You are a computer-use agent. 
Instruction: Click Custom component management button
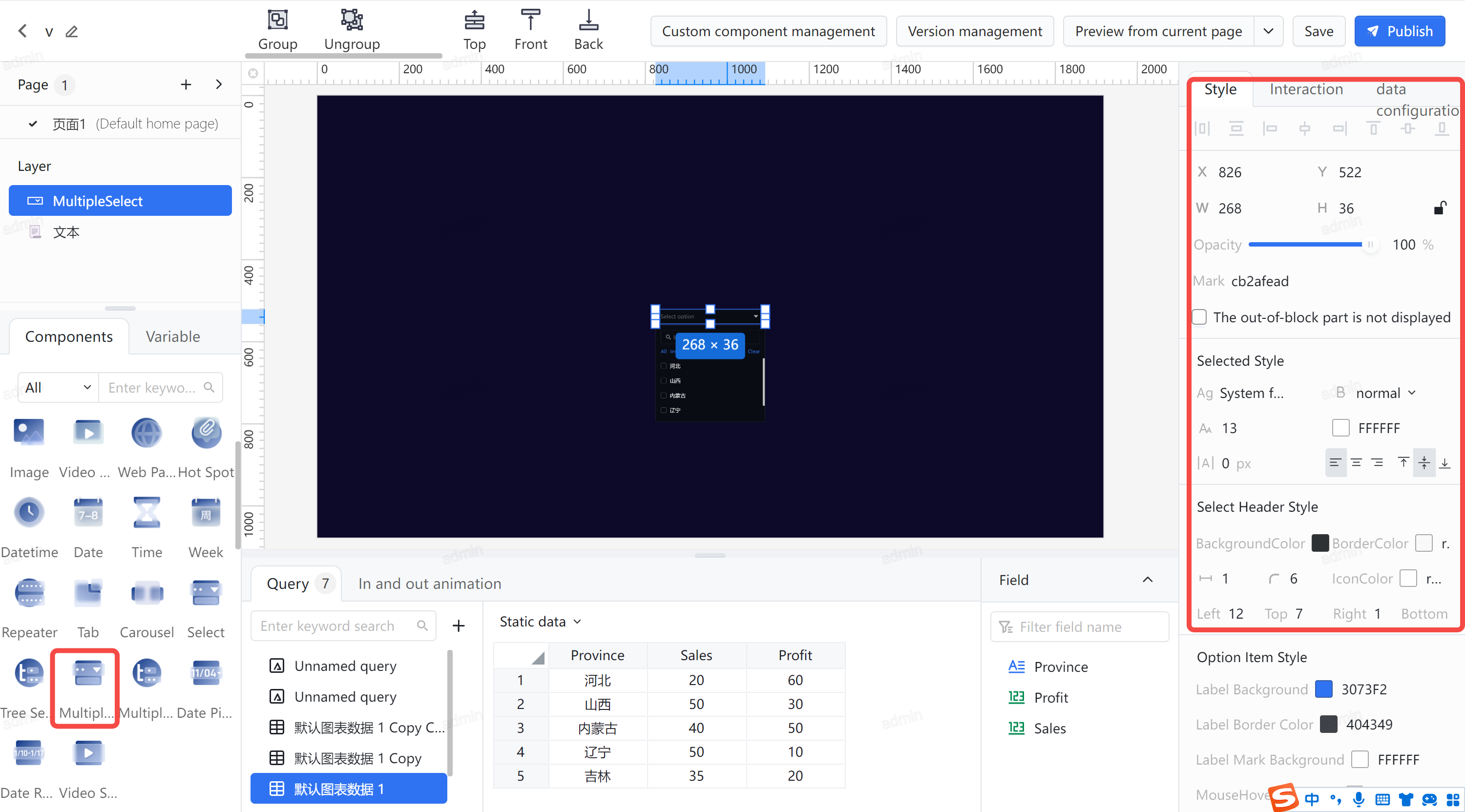pos(768,31)
